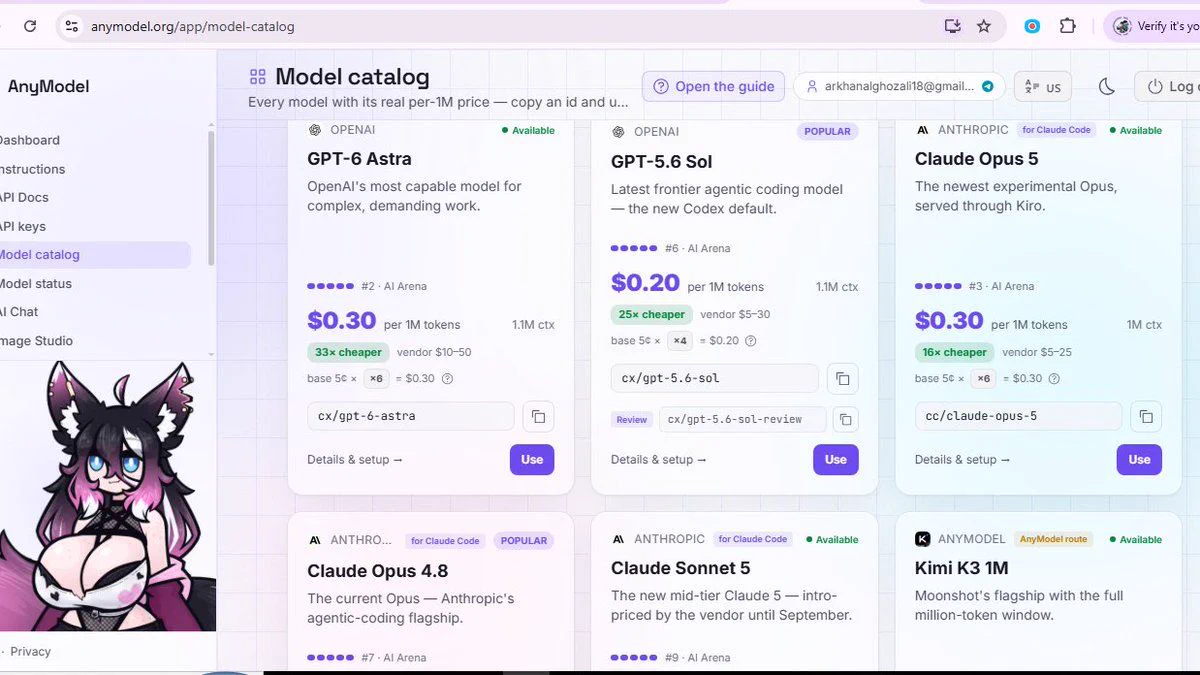The width and height of the screenshot is (1200, 675).
Task: Open the help icon beside GPT-6 Astra's $0.30 formula
Action: [x=447, y=379]
